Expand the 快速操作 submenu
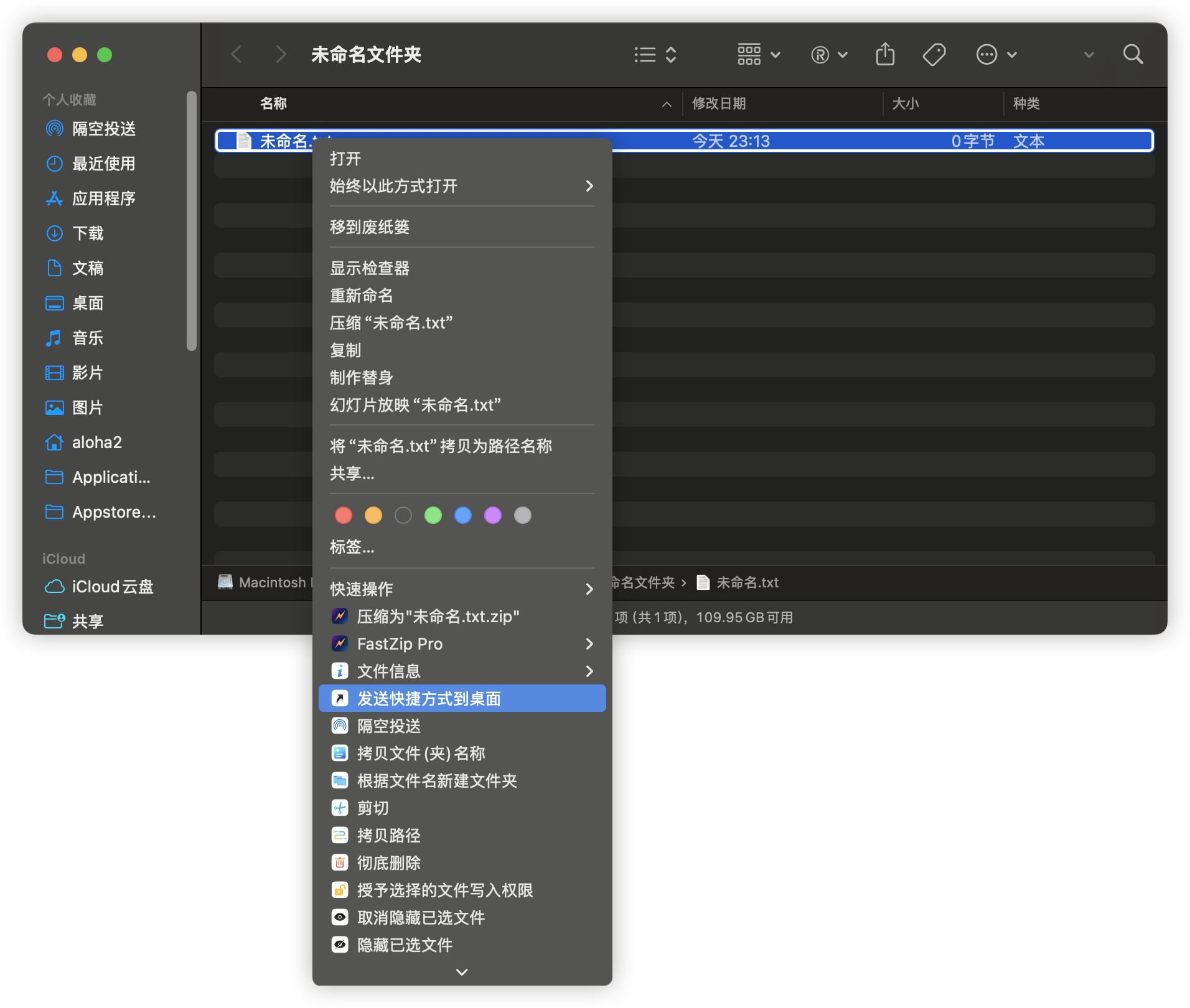 (x=462, y=589)
